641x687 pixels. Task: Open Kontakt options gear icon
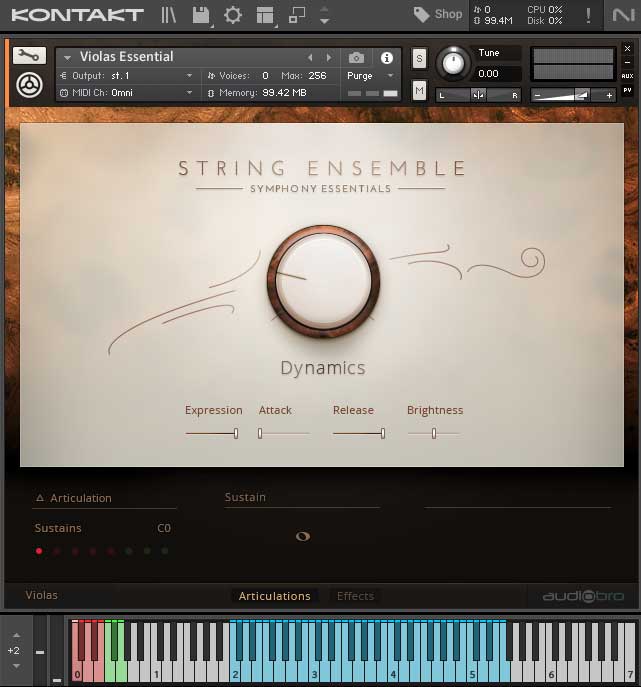[x=233, y=15]
